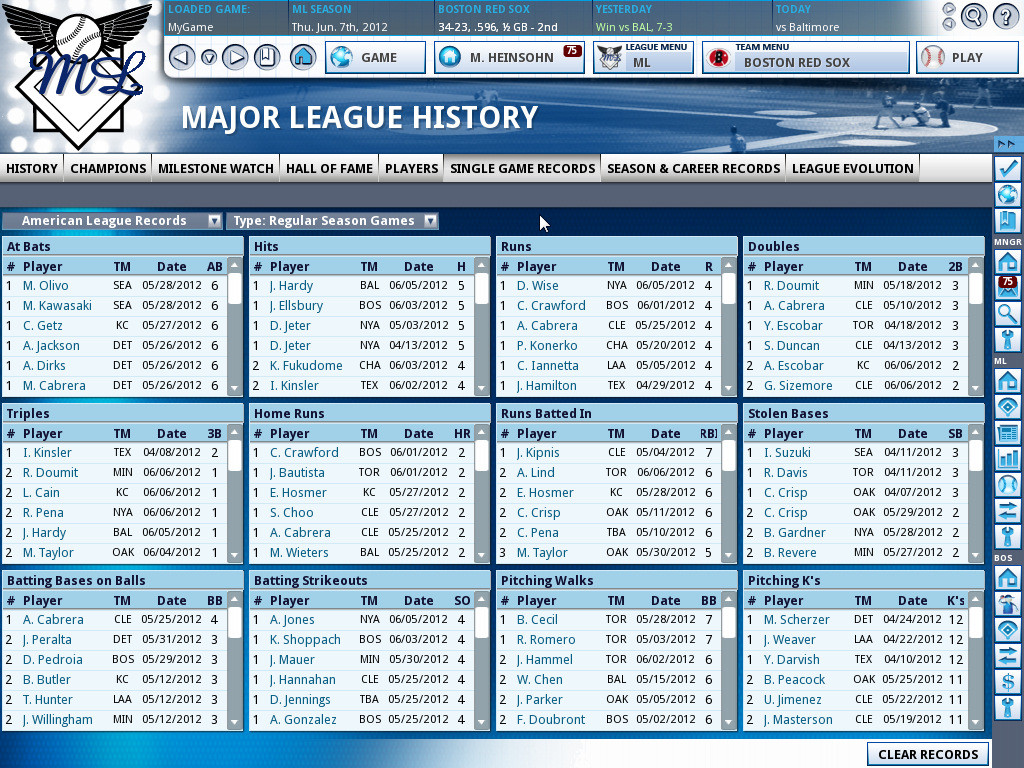Open manager mail icon with 75 badge
This screenshot has width=1024, height=768.
(1008, 288)
